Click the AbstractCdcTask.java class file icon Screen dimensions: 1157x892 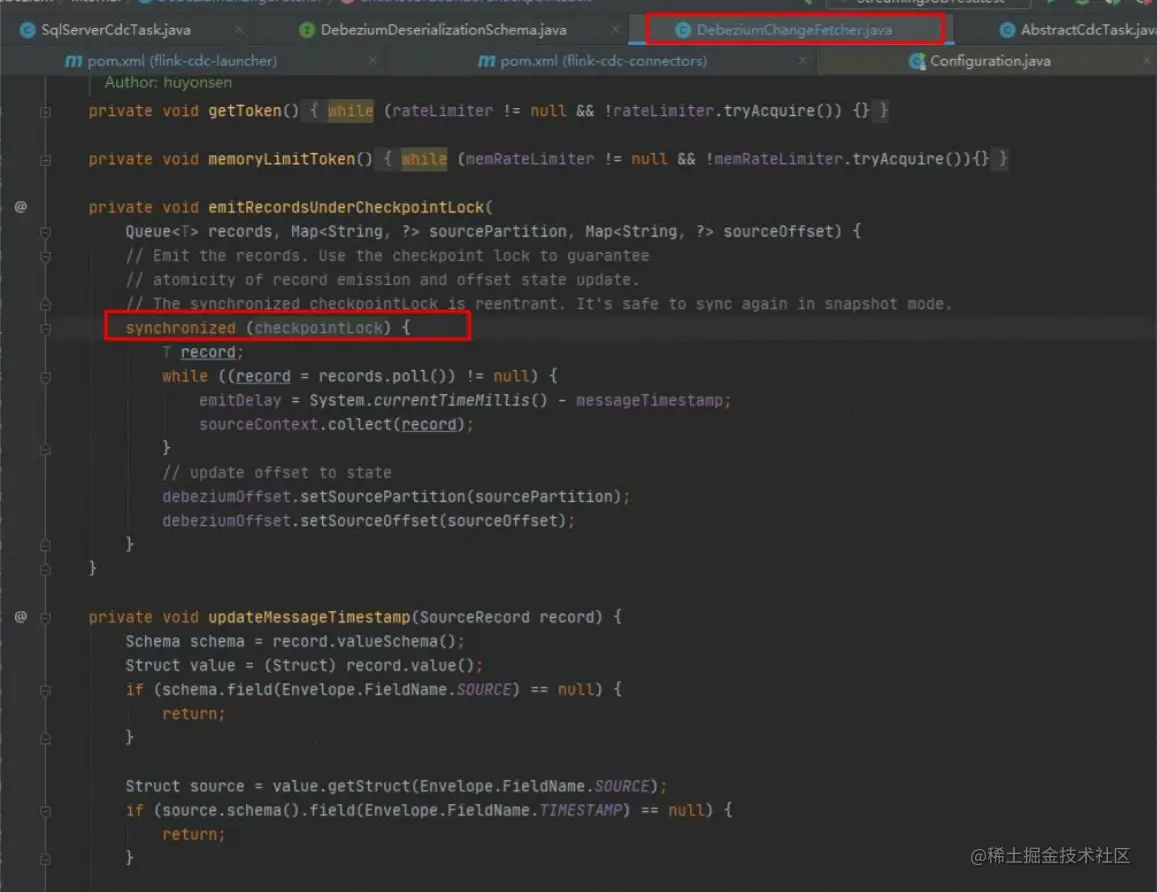coord(1006,30)
